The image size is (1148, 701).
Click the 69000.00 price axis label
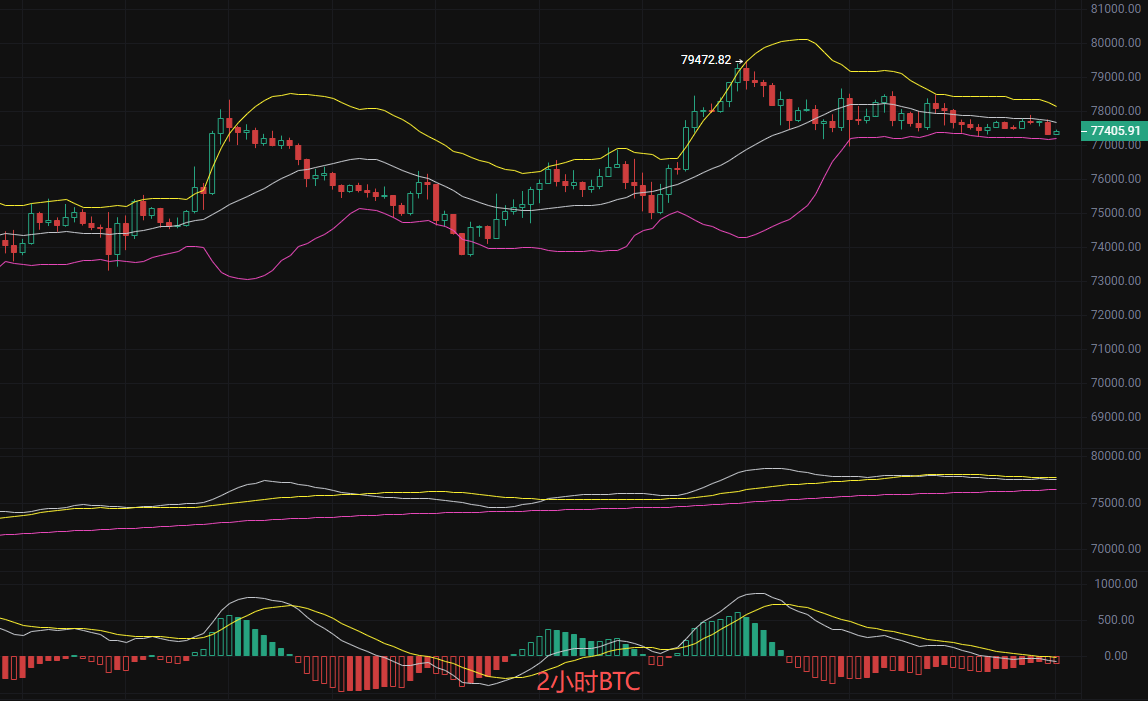point(1116,417)
